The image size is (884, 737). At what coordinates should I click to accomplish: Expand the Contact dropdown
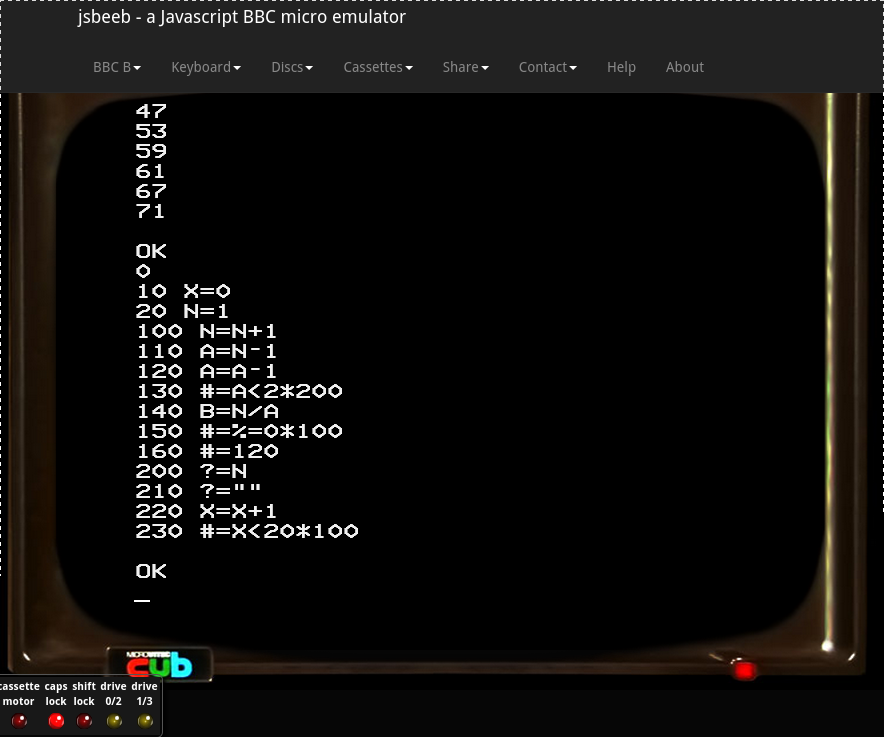point(548,67)
